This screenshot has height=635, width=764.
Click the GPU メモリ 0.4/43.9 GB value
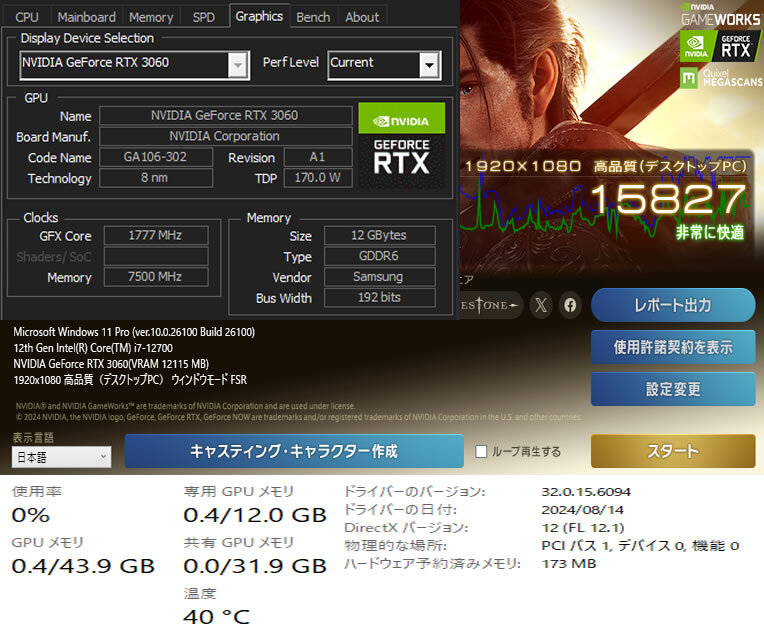[83, 566]
